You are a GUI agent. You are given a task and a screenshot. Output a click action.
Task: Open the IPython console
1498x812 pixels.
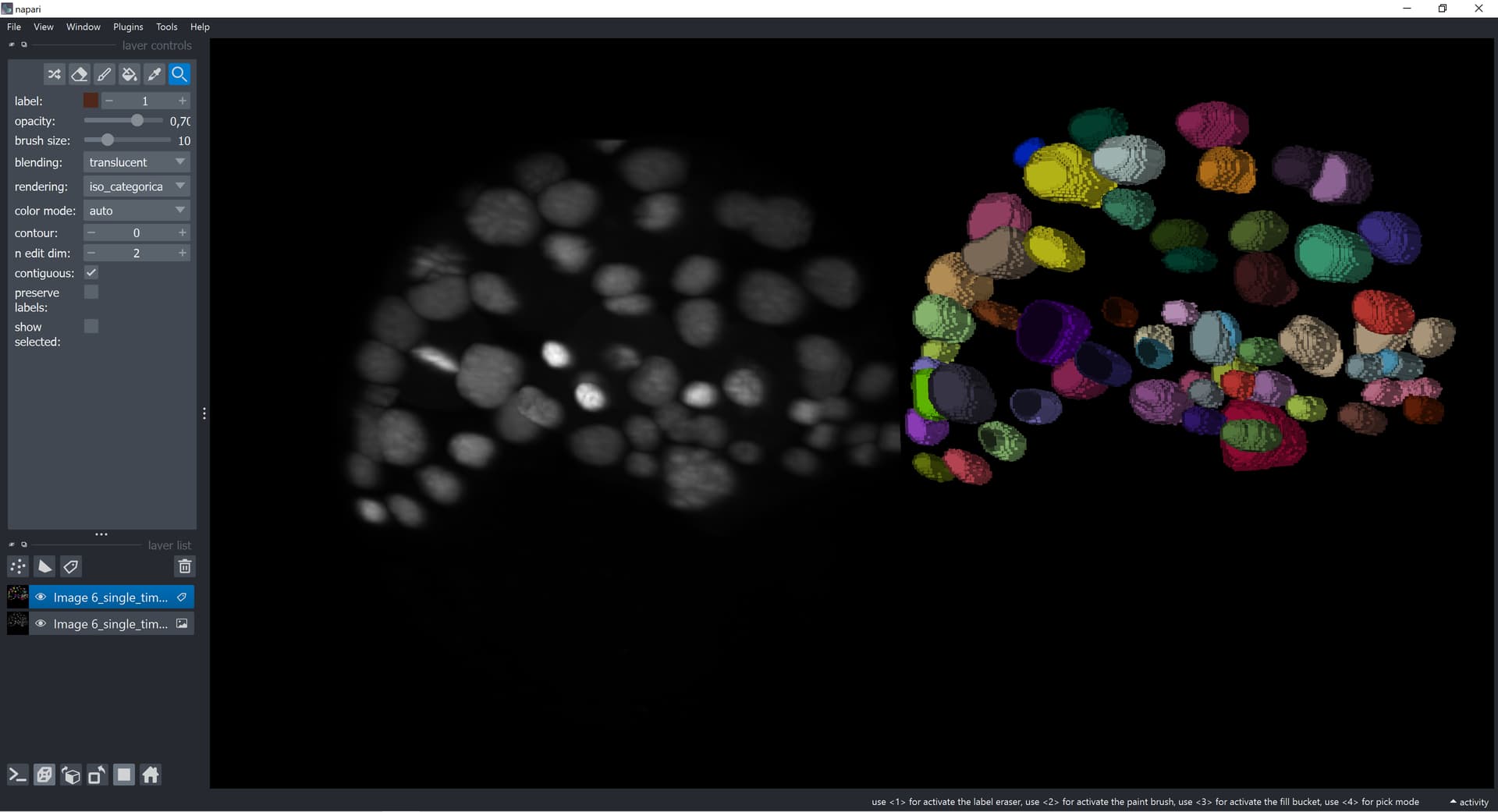pyautogui.click(x=16, y=775)
